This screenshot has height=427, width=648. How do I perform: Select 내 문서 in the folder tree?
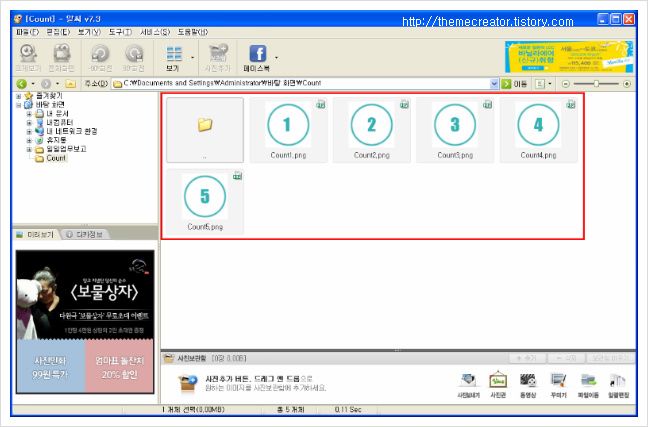57,114
